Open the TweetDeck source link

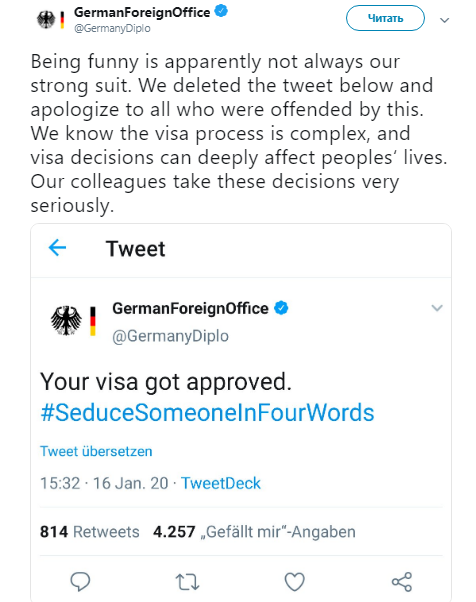click(x=221, y=483)
